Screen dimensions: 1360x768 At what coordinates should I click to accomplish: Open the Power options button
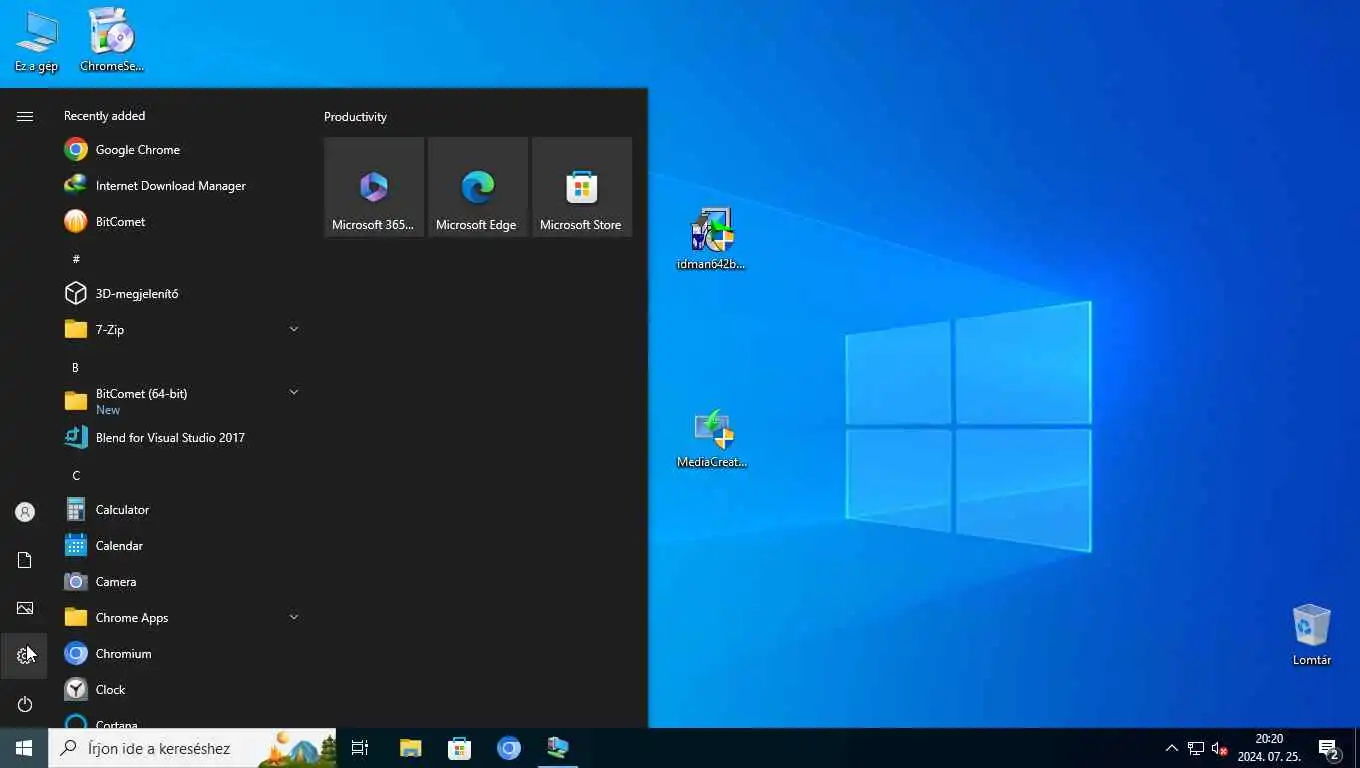click(25, 704)
